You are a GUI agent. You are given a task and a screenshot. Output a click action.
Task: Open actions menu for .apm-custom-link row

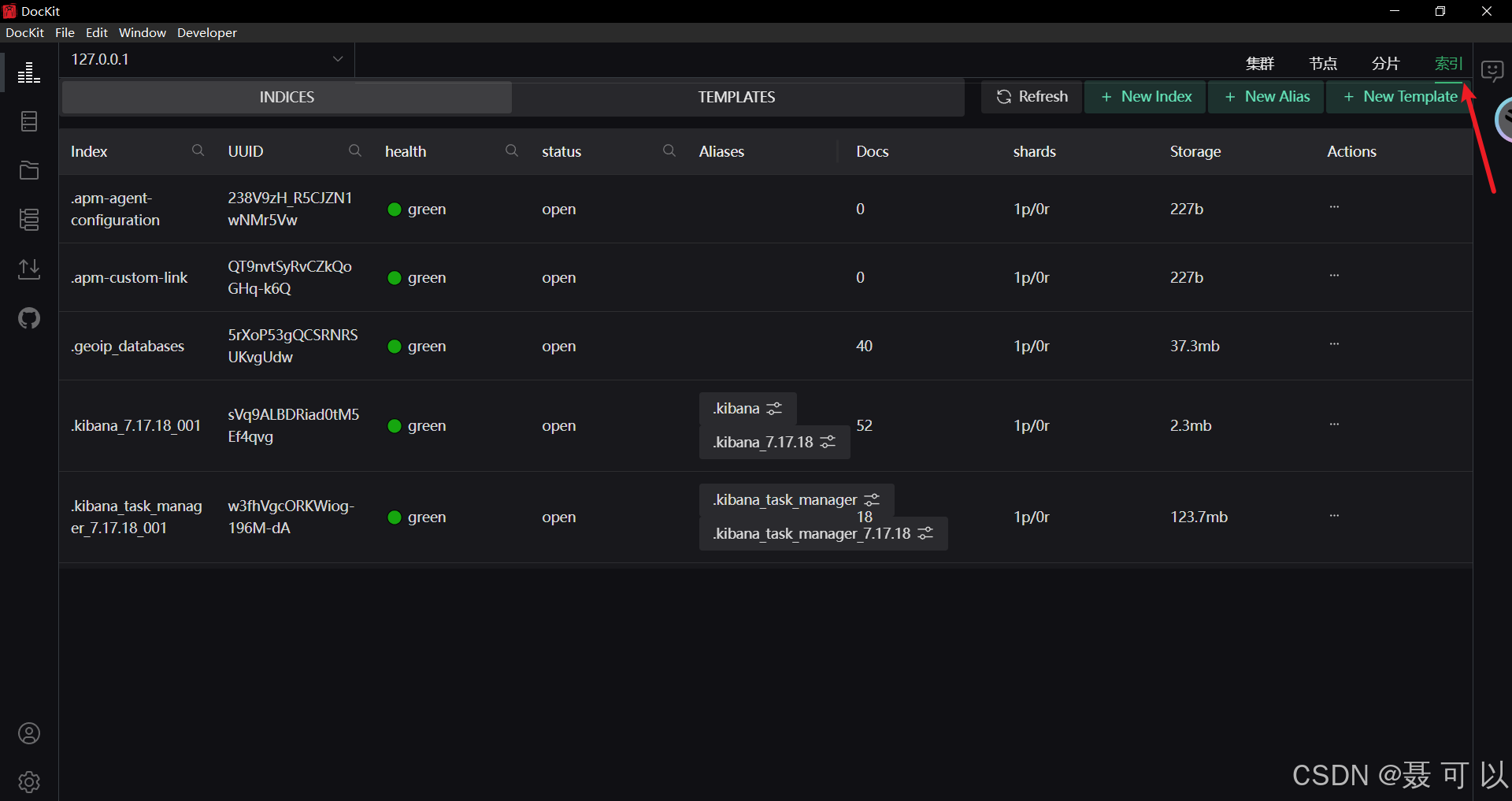(x=1334, y=276)
